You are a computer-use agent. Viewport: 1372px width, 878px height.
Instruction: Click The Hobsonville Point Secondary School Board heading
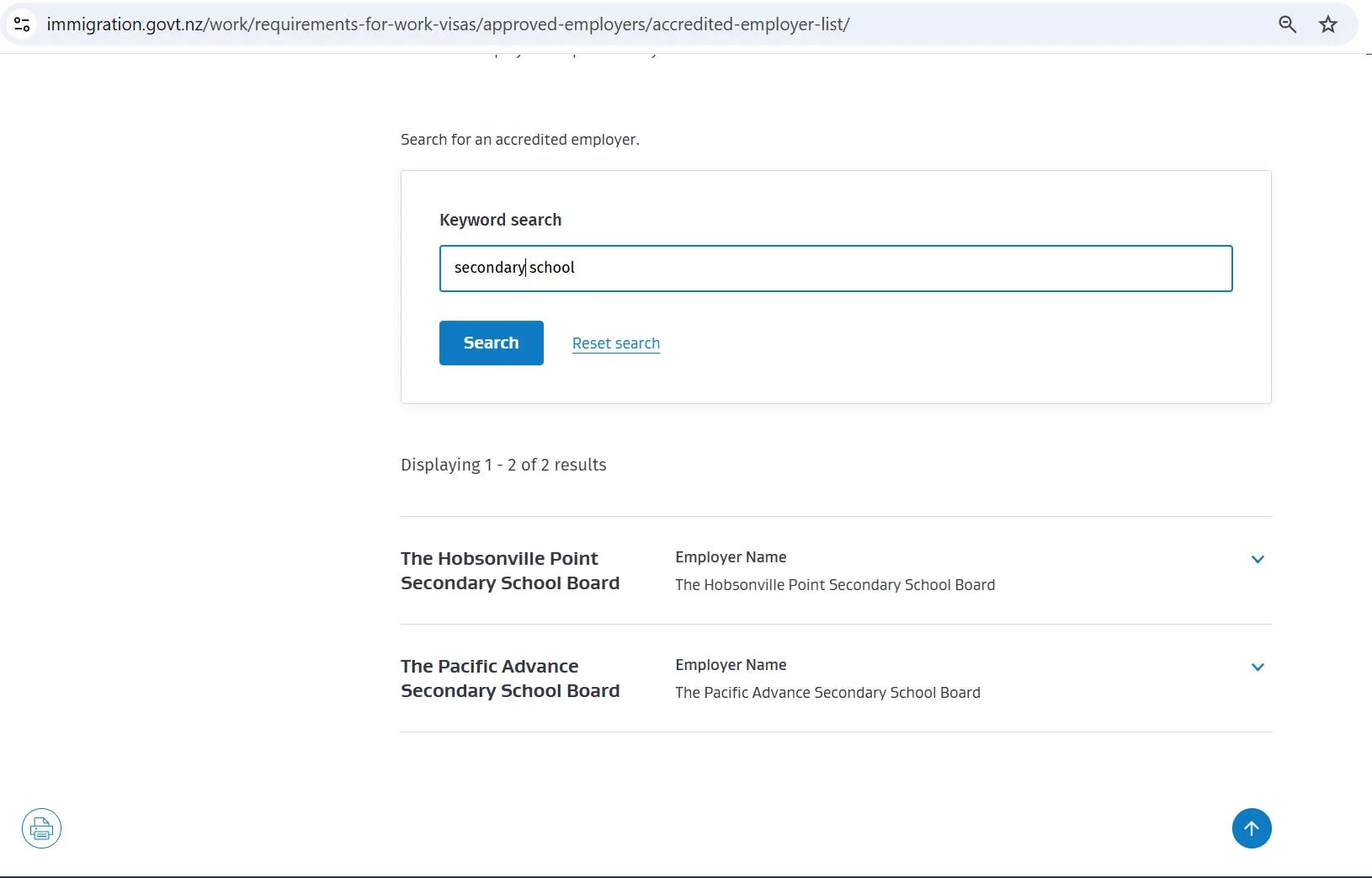pos(510,571)
